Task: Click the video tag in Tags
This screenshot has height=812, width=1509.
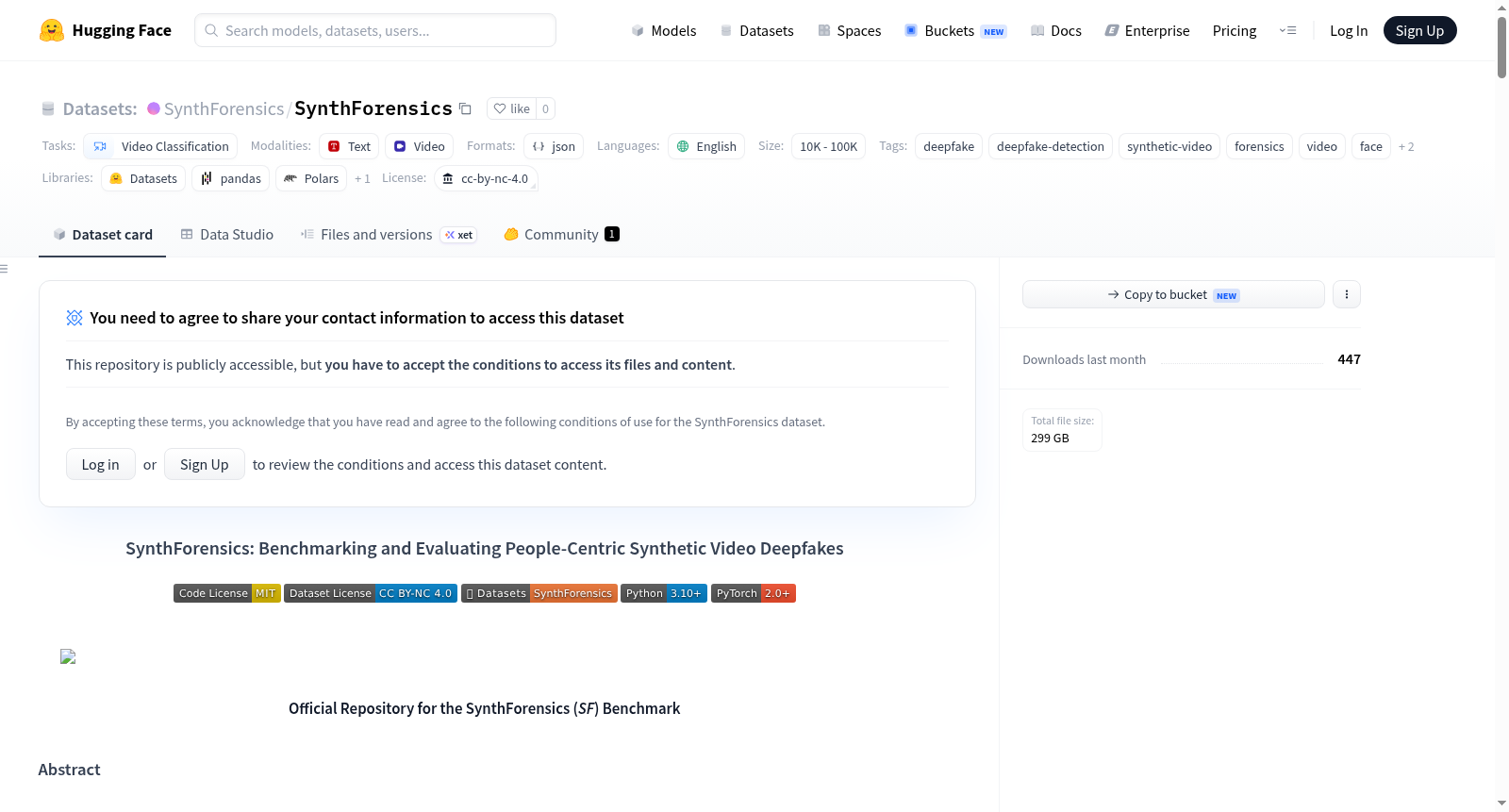Action: (1322, 146)
